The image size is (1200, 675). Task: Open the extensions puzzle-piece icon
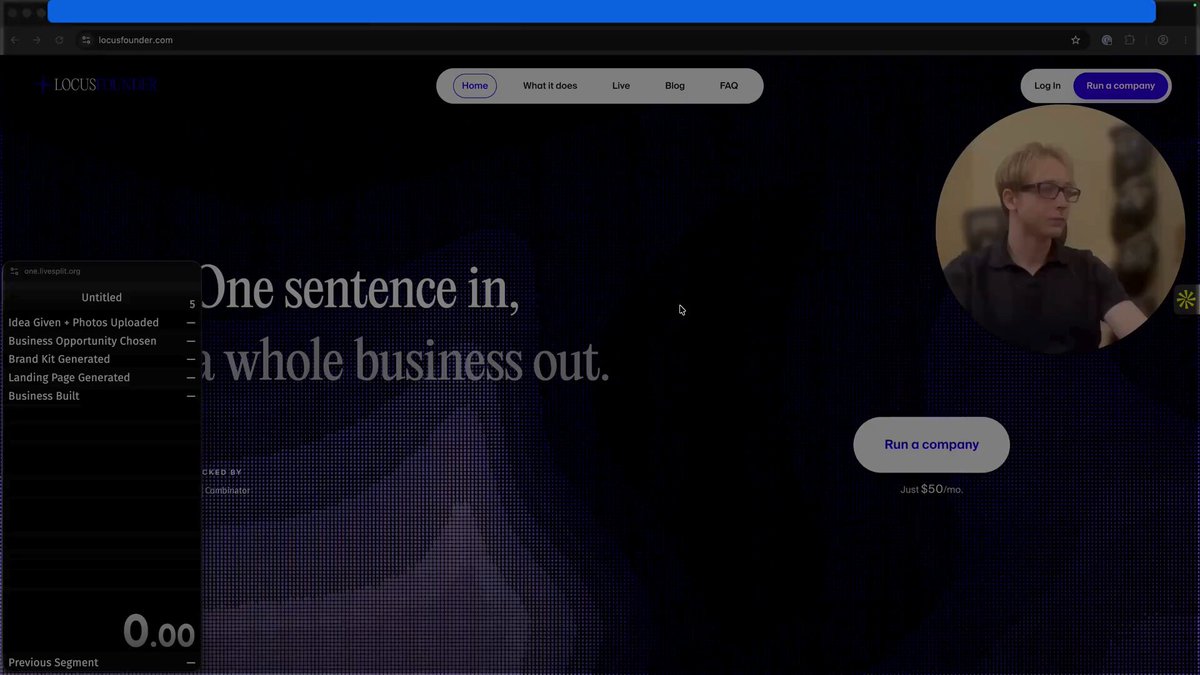(1130, 40)
